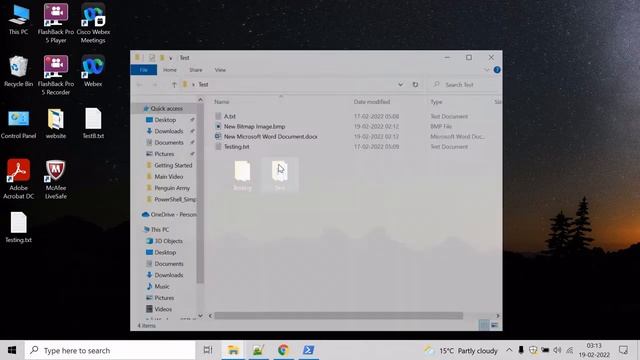Click the taskbar clock and date
This screenshot has width=640, height=360.
pos(594,350)
